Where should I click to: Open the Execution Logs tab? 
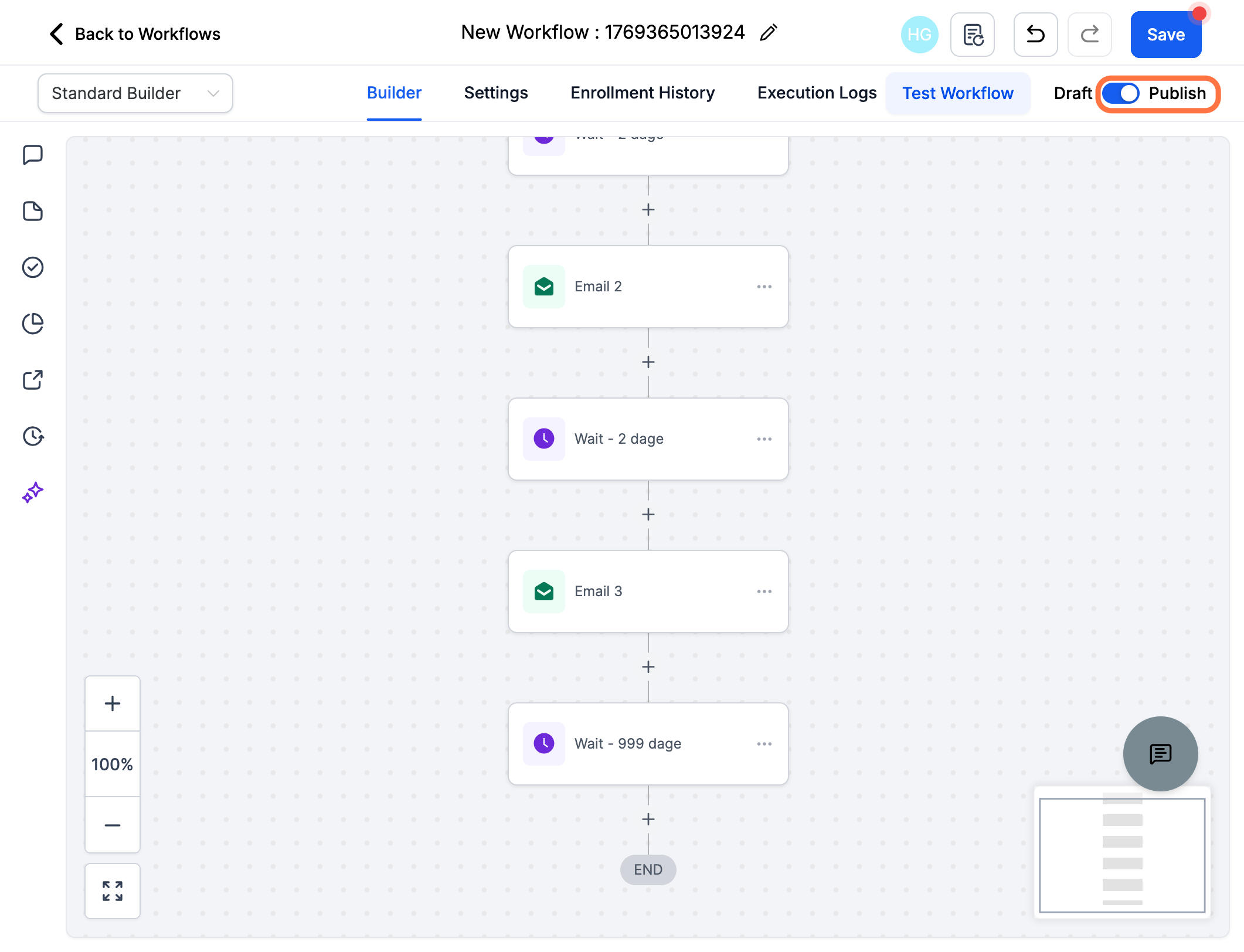point(817,93)
